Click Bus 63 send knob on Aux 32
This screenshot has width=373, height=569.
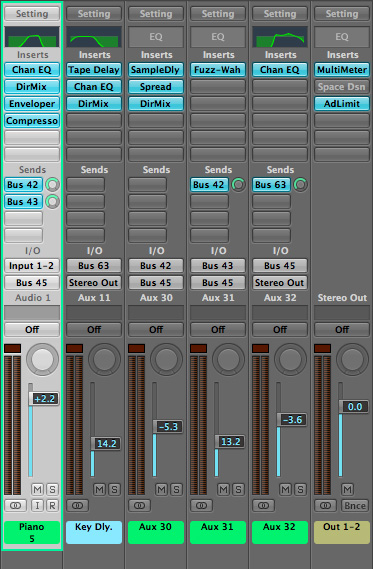[300, 185]
